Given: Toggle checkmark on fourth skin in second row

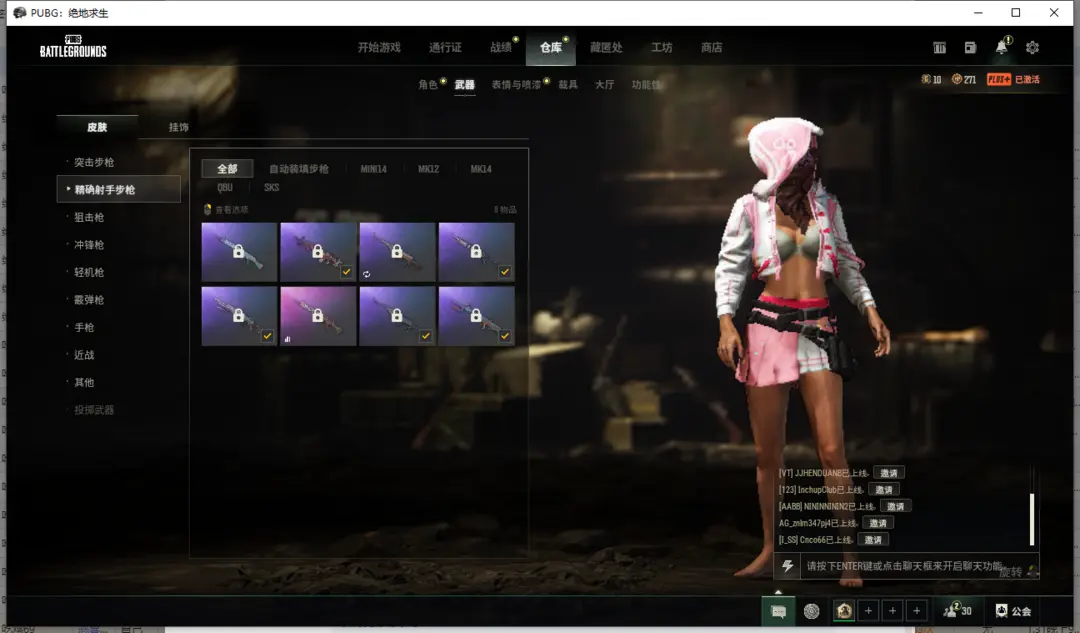Looking at the screenshot, I should [x=505, y=336].
